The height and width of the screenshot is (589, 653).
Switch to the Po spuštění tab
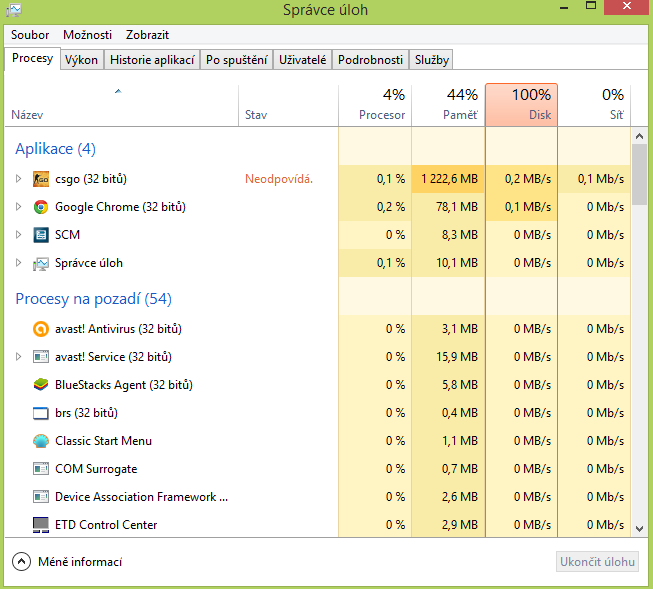tap(237, 60)
